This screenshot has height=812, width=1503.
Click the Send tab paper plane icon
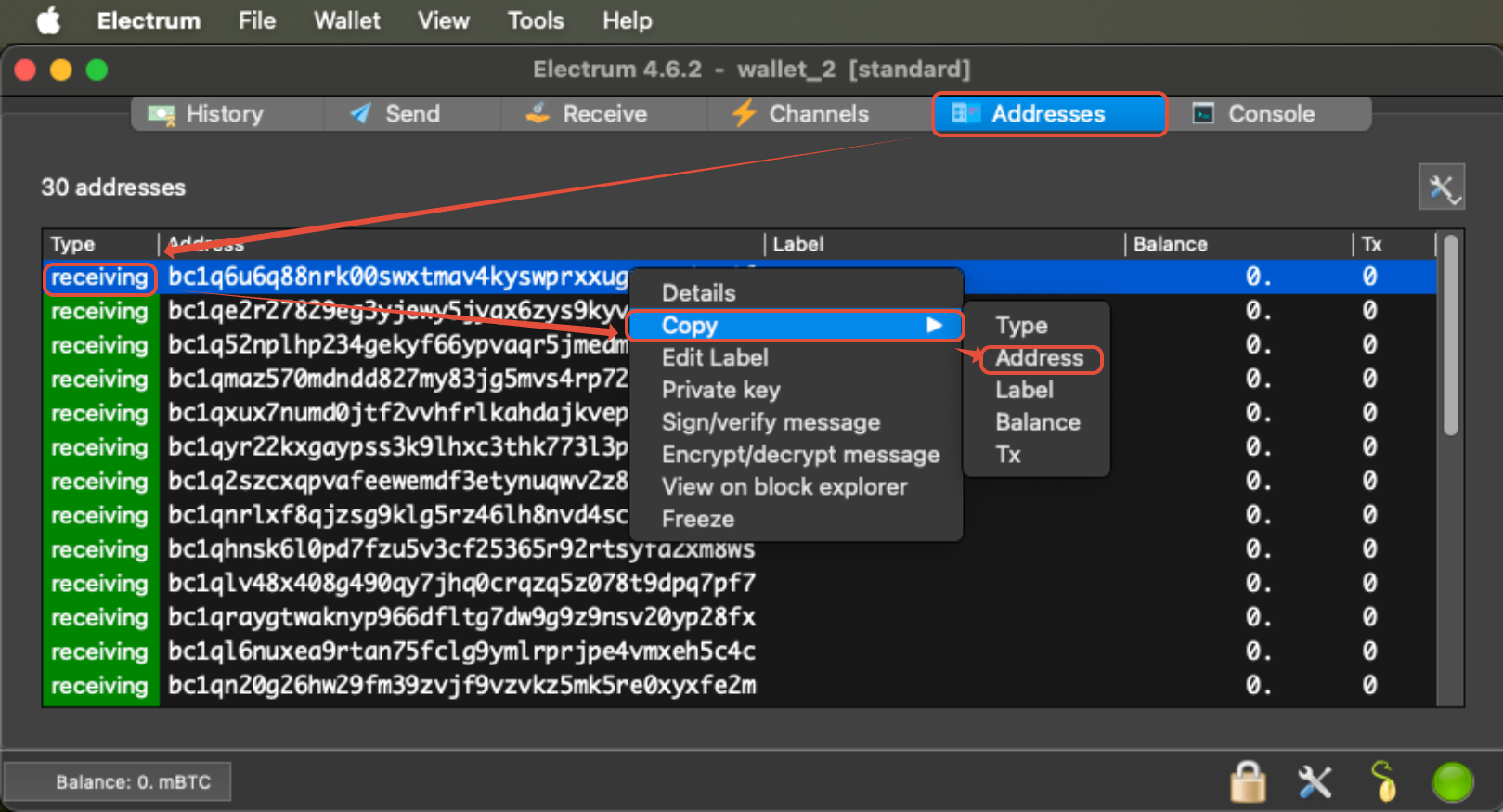coord(360,114)
